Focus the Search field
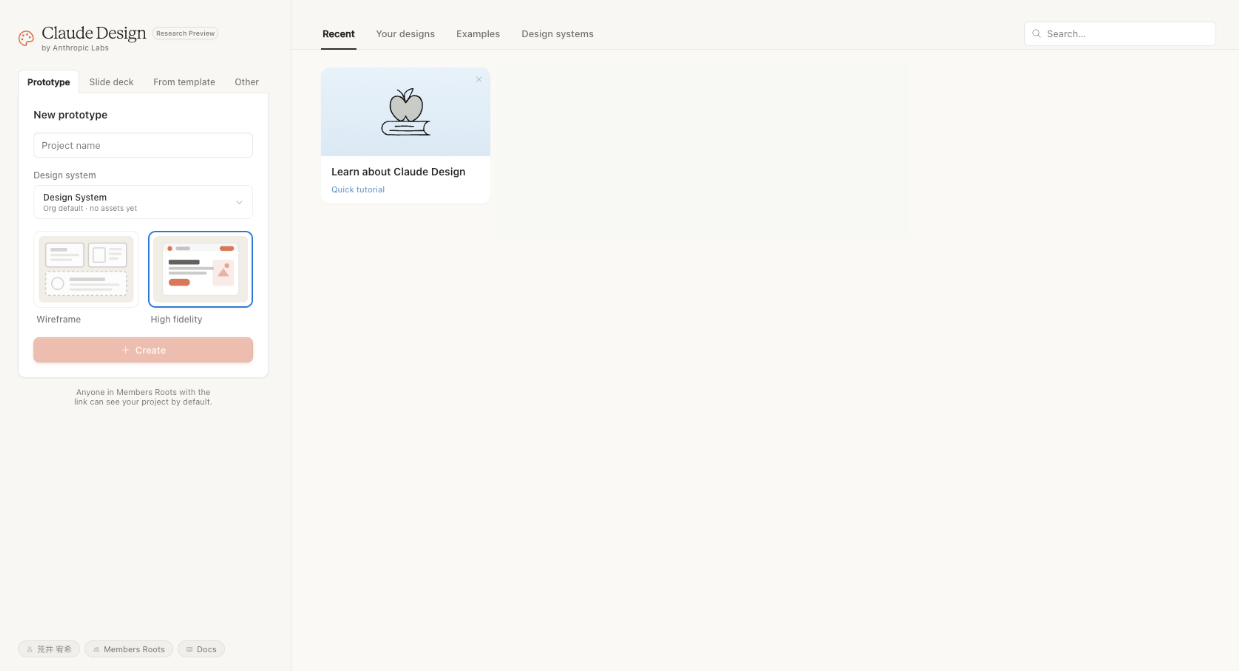Viewport: 1239px width, 671px height. click(1120, 34)
